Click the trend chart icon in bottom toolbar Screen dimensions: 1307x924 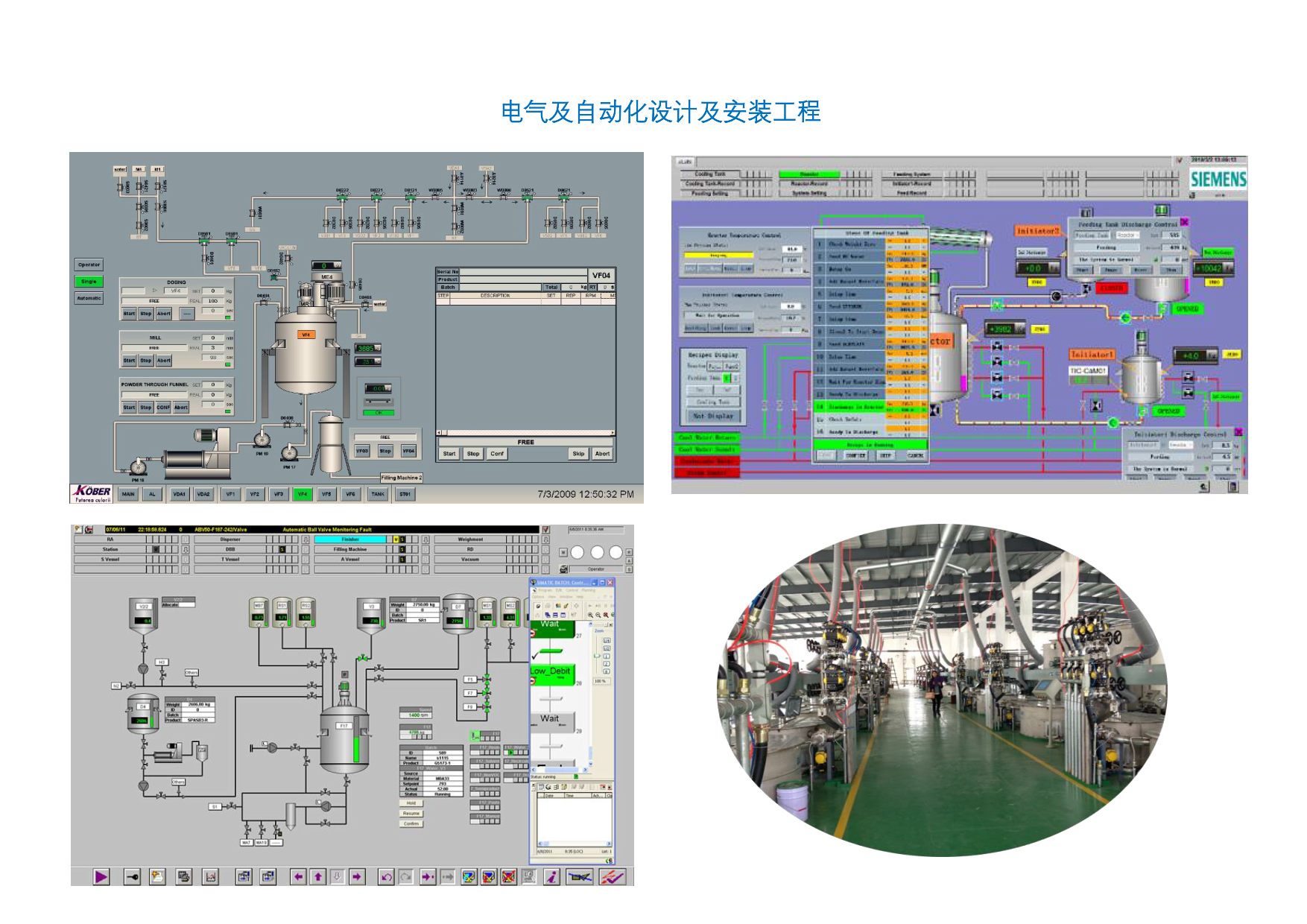211,877
